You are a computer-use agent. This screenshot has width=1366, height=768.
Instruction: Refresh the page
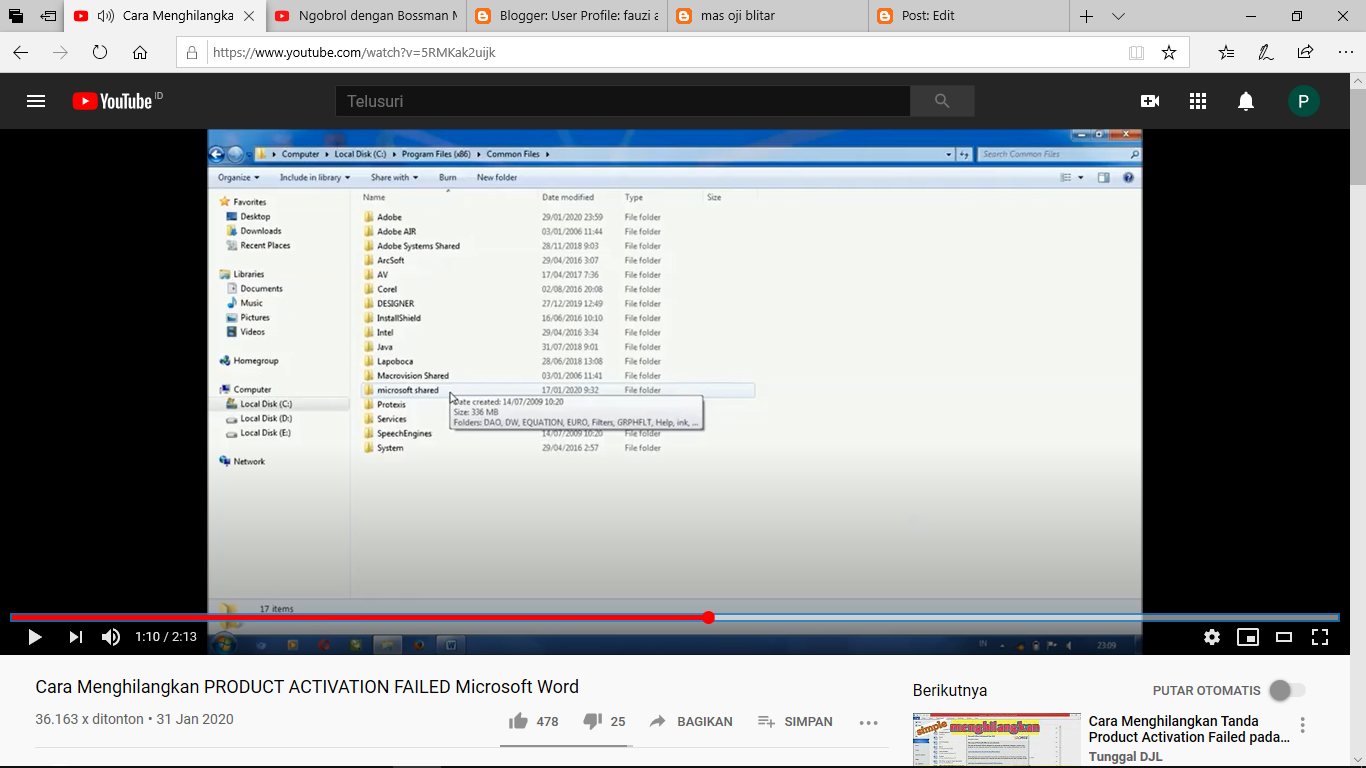[x=99, y=52]
